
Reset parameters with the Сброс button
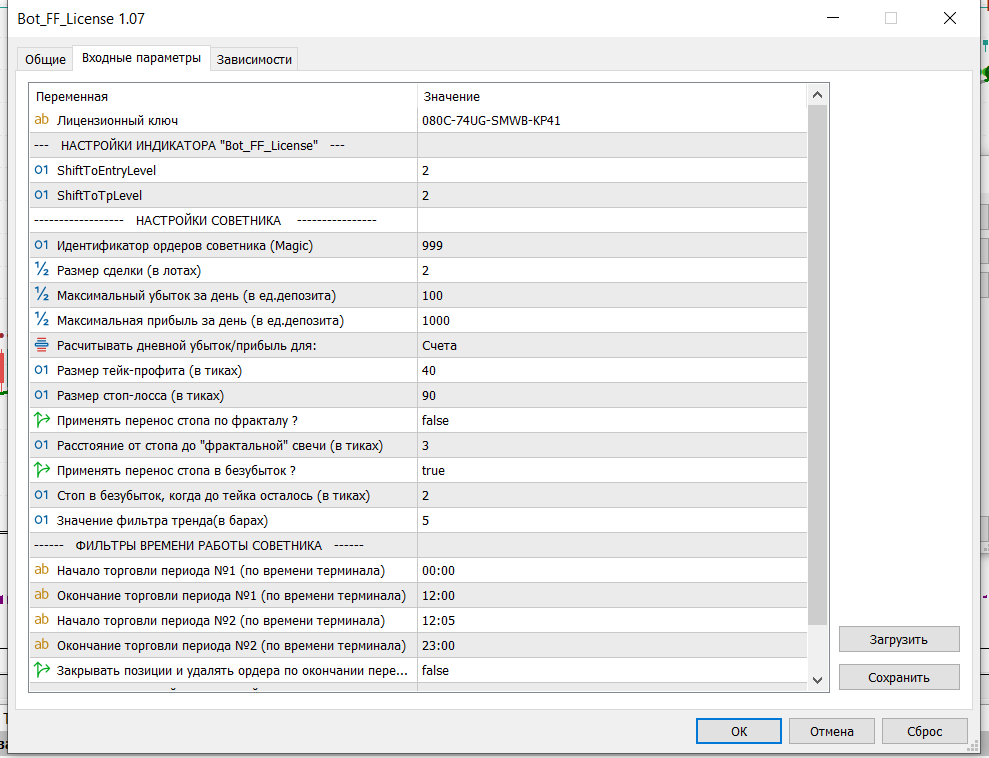coord(925,732)
